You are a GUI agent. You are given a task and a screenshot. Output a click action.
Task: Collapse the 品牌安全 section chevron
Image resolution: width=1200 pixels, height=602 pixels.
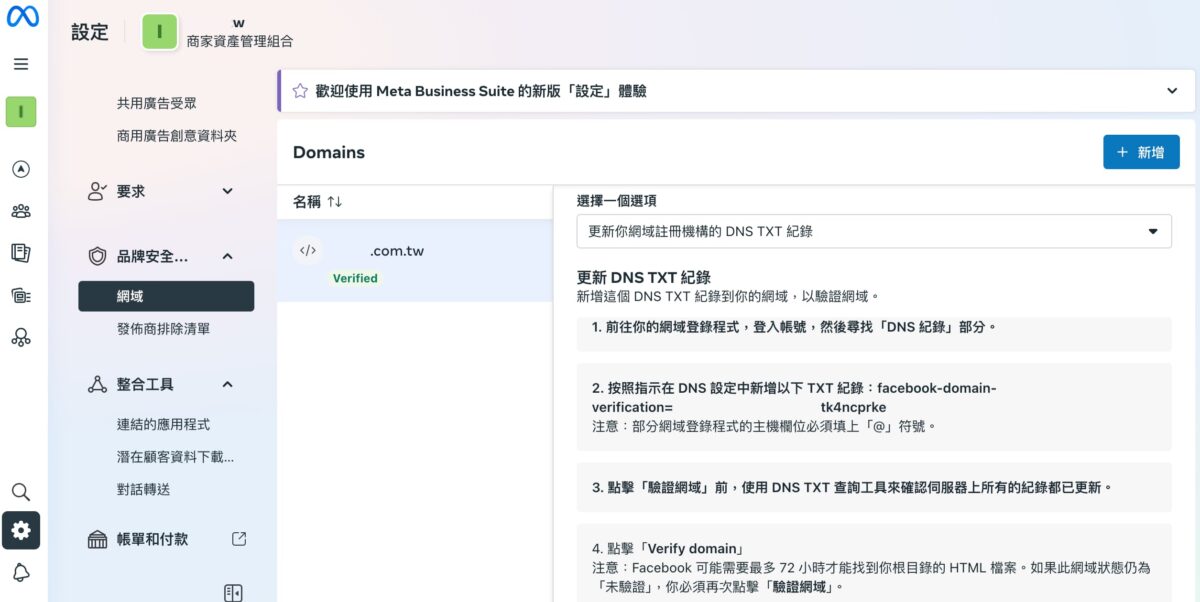(x=227, y=256)
